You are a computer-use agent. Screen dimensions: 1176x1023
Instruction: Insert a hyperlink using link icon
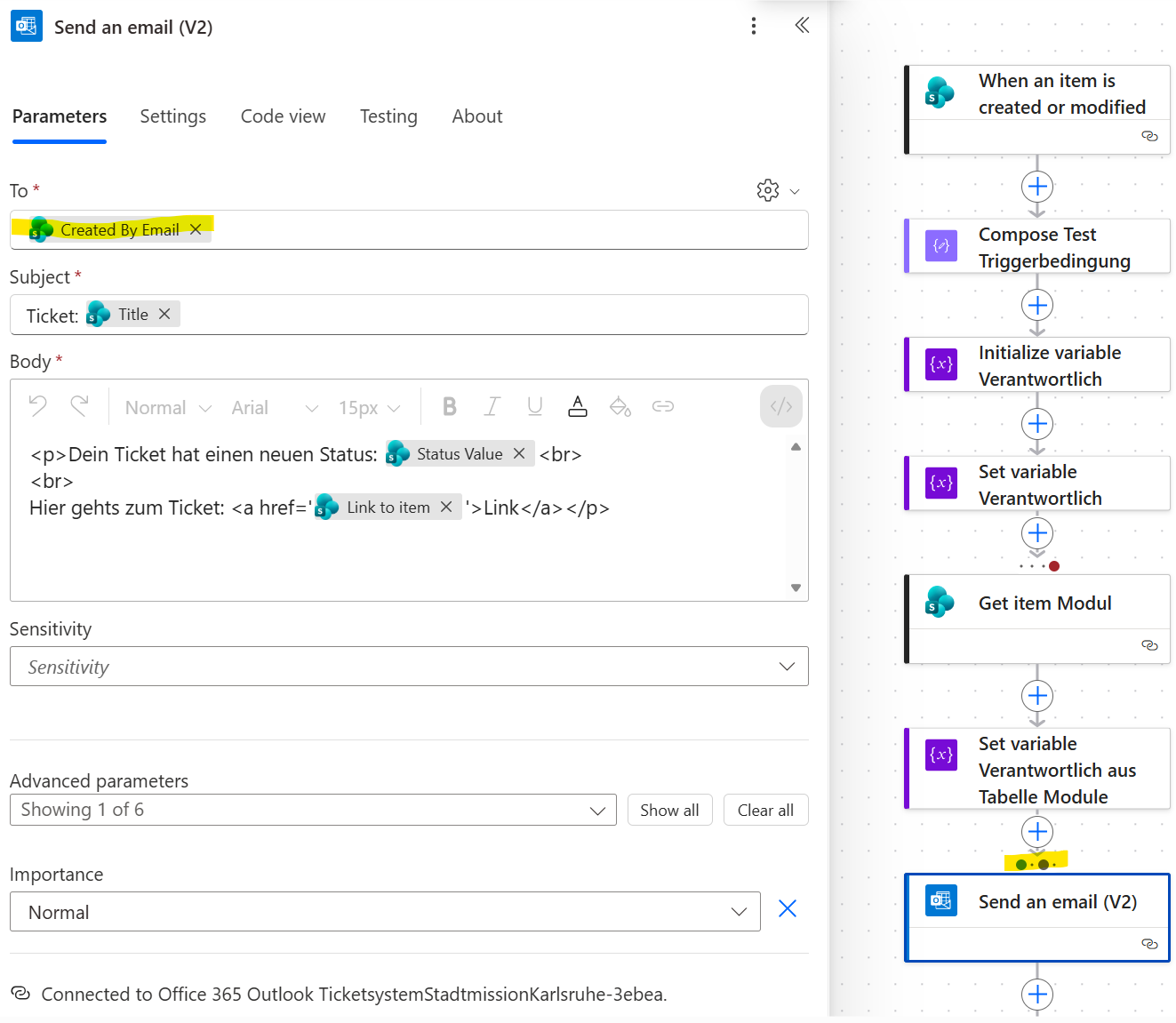pyautogui.click(x=662, y=407)
